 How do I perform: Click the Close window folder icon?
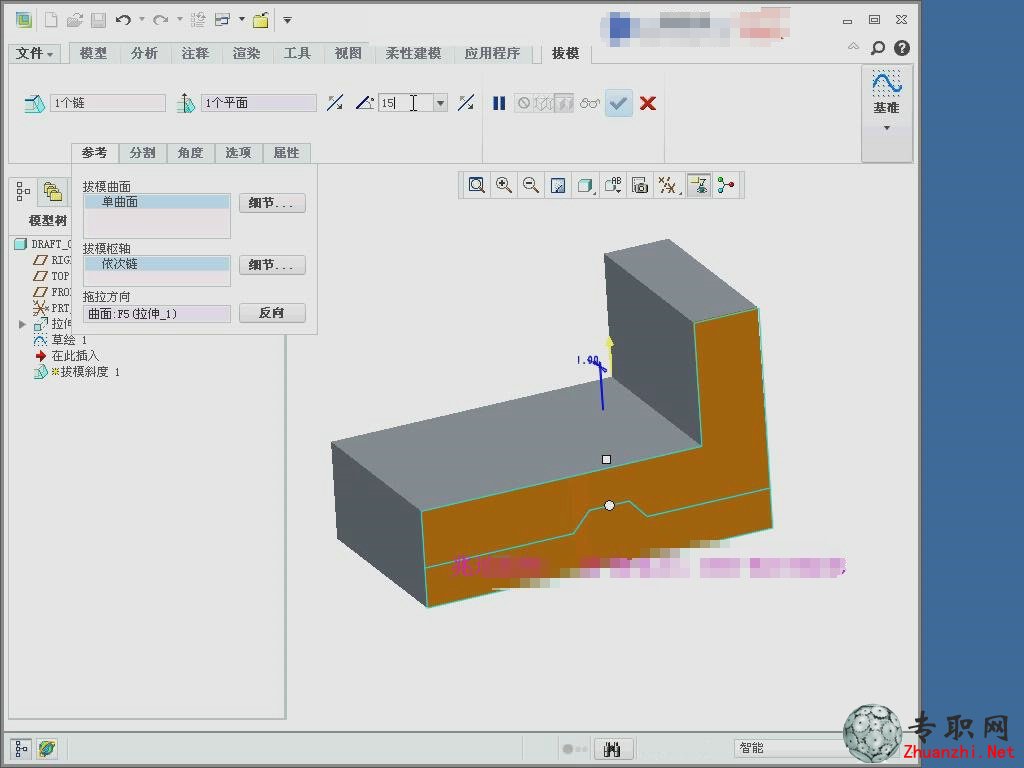coord(261,20)
